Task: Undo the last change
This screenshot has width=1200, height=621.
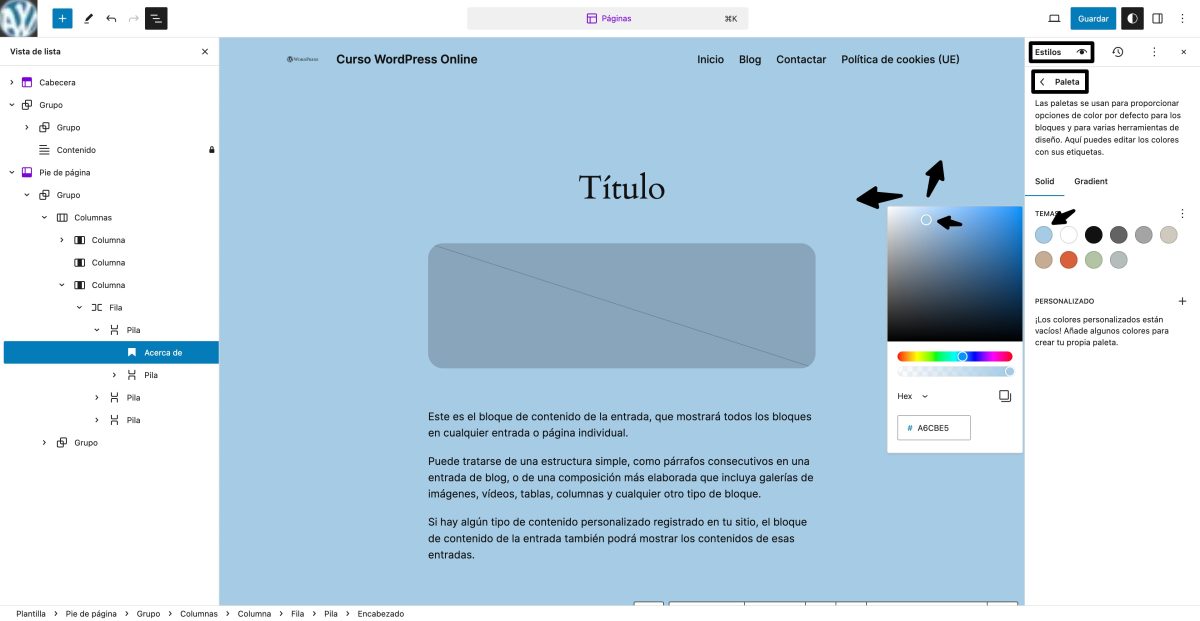Action: 110,18
